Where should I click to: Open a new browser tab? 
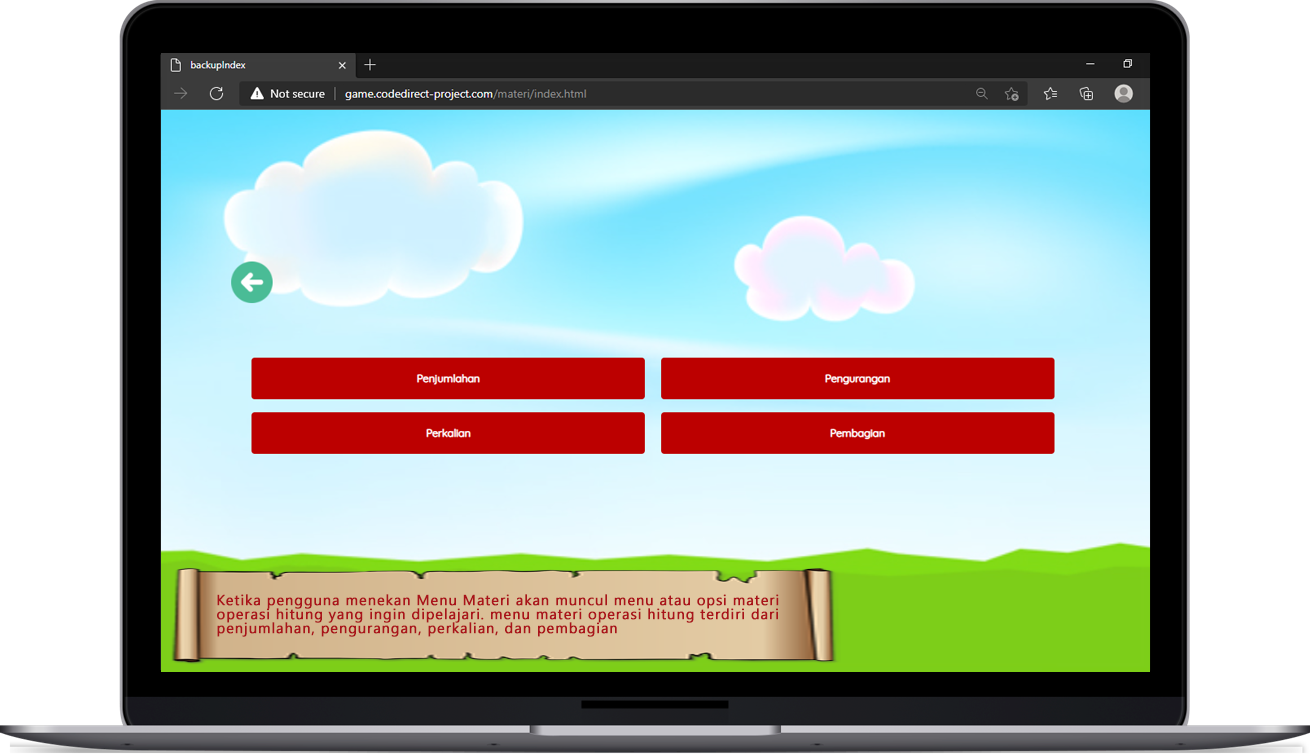click(370, 65)
